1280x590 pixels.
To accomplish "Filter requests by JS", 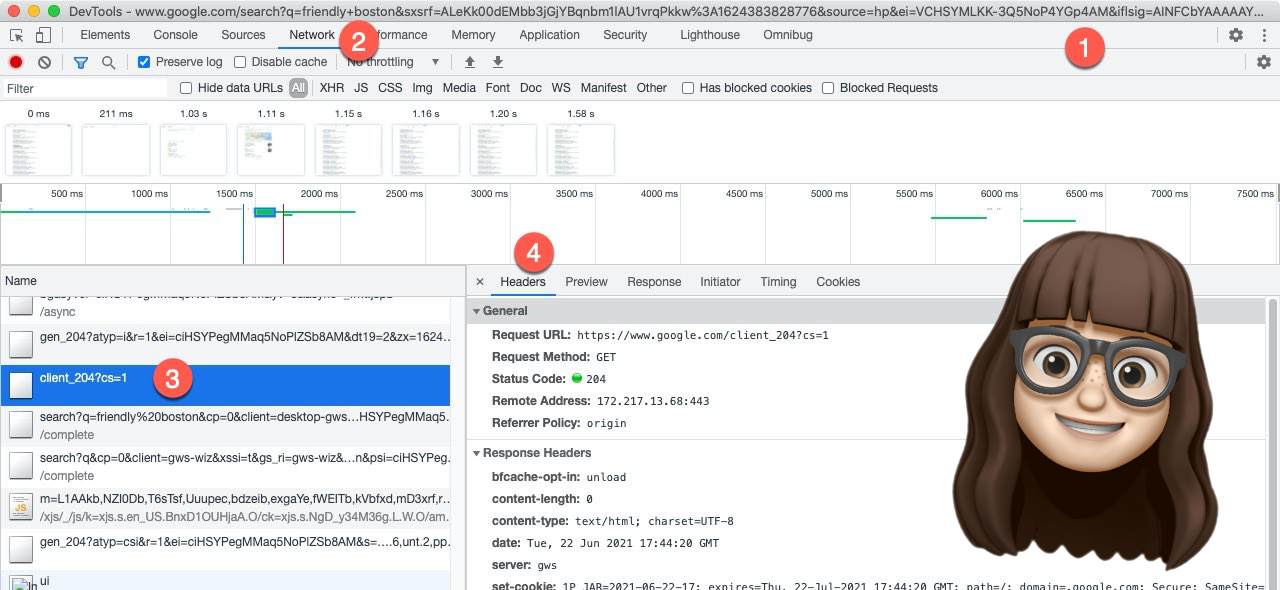I will (x=361, y=88).
